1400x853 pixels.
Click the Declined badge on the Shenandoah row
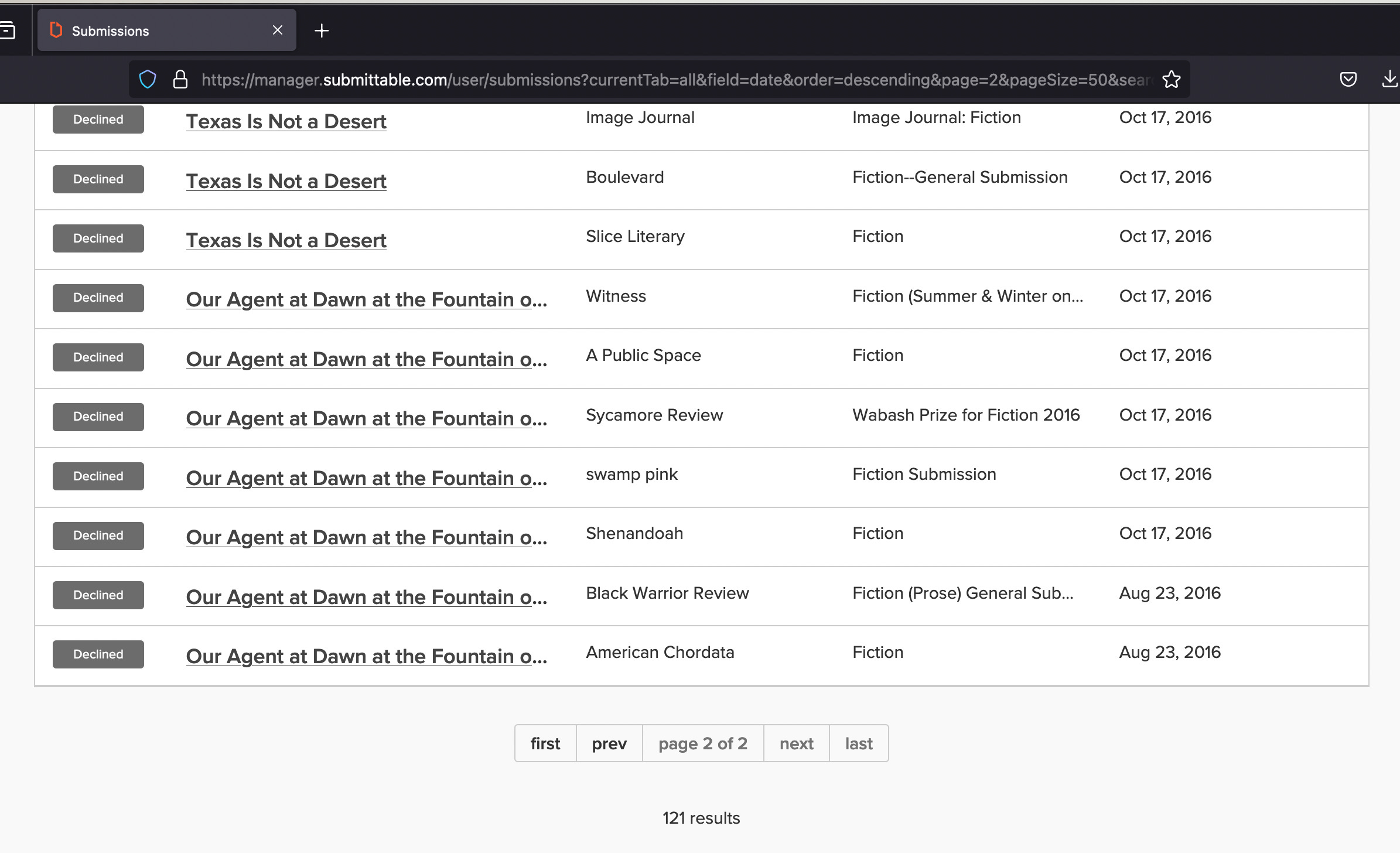pyautogui.click(x=98, y=535)
